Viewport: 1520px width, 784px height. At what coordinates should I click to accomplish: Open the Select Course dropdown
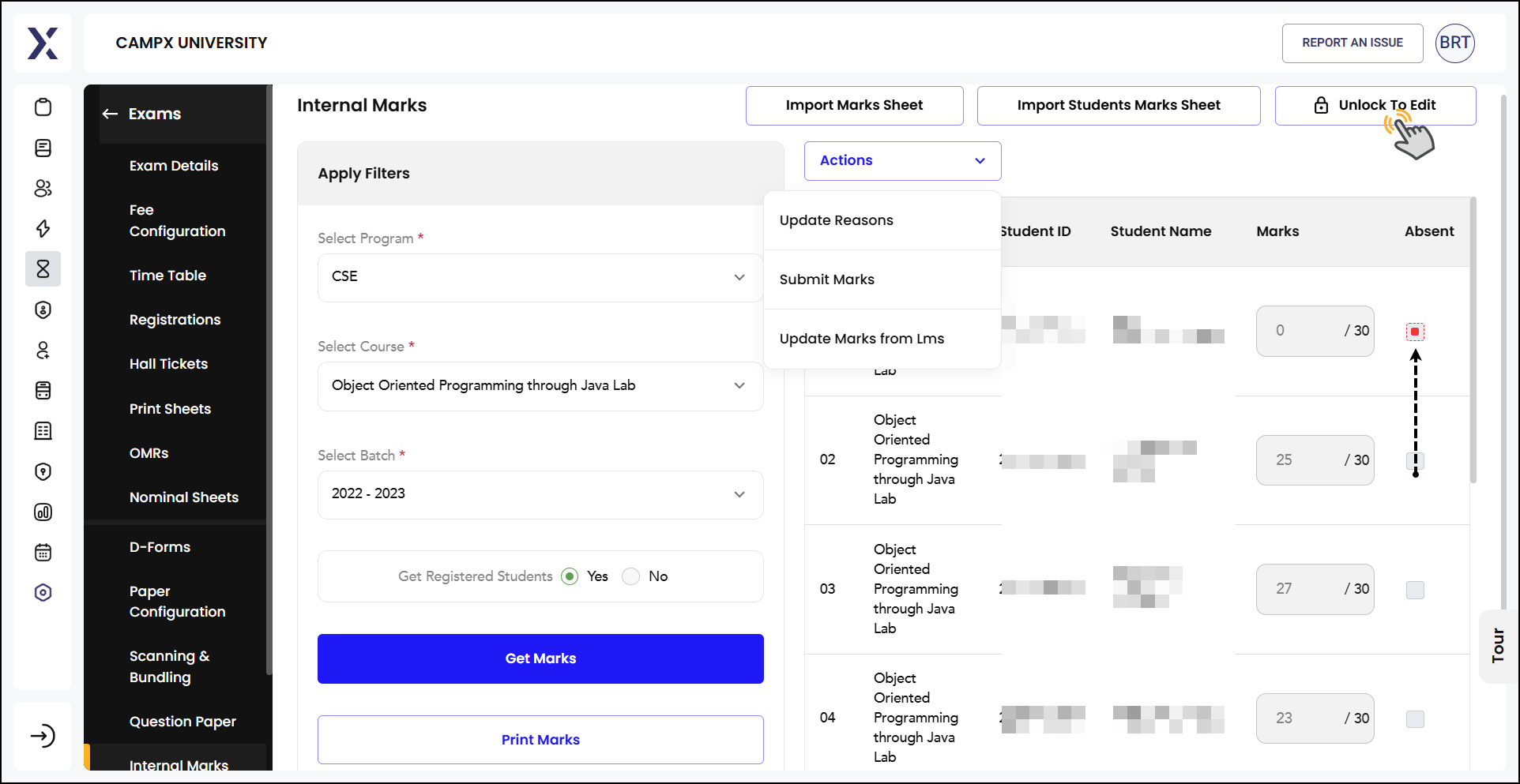(x=540, y=386)
